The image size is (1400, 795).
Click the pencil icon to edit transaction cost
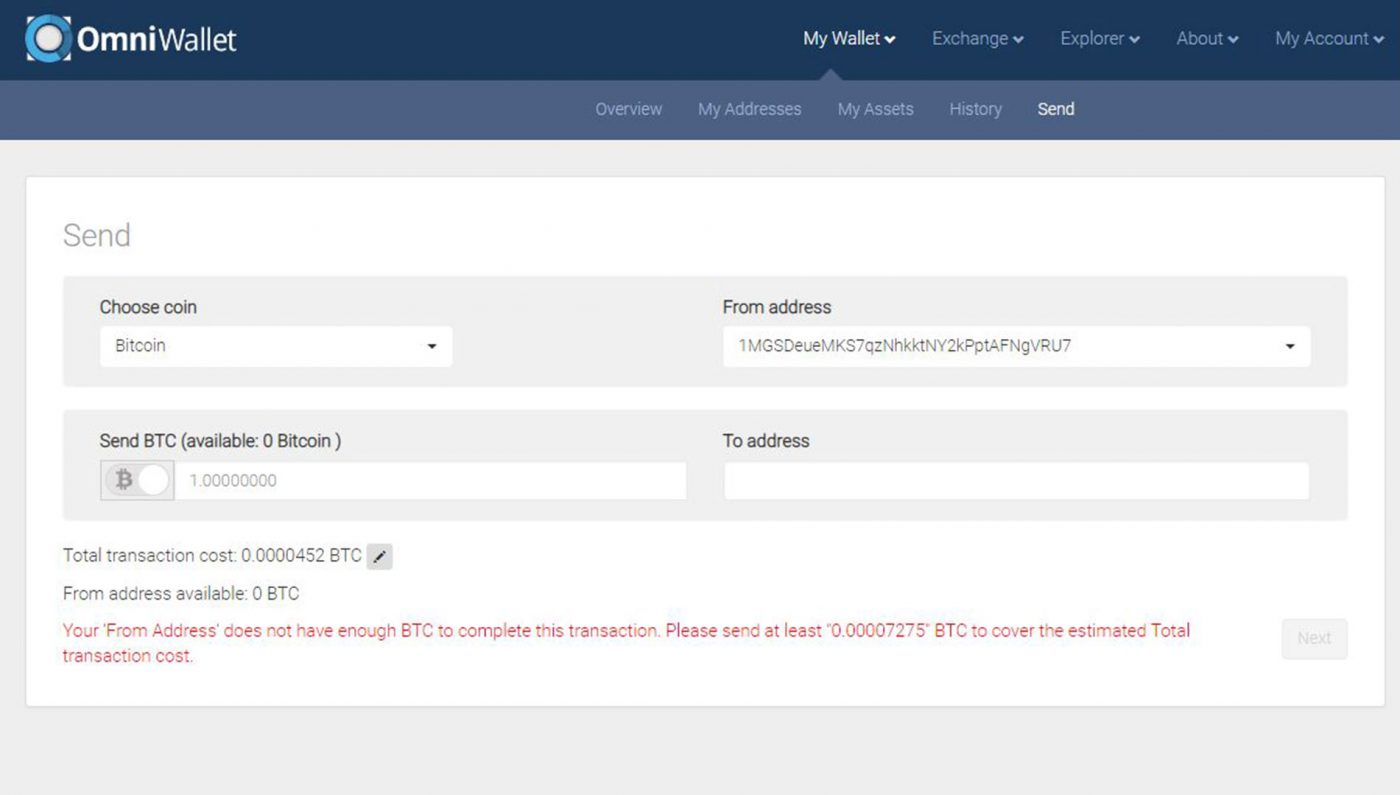(379, 557)
